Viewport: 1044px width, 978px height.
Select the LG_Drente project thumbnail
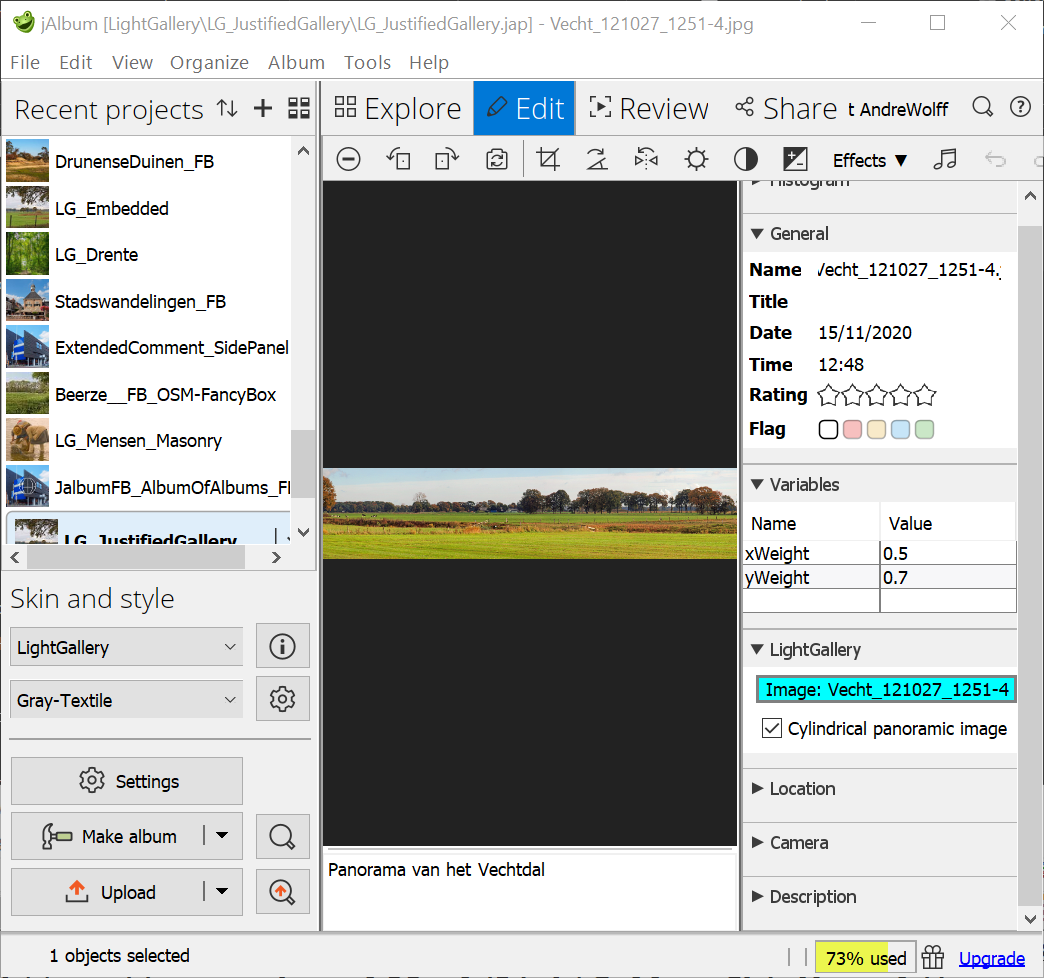tap(27, 255)
